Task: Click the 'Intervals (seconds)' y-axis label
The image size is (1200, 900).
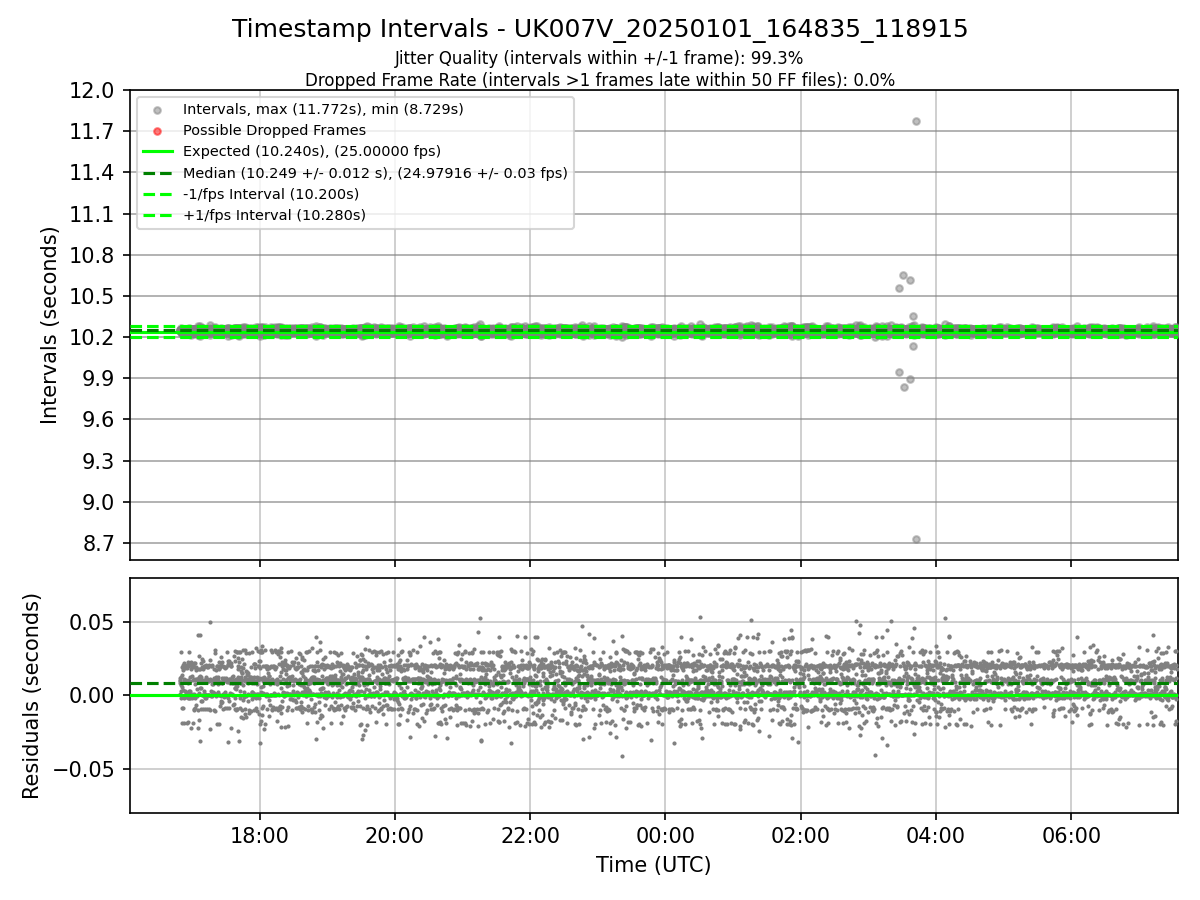Action: 50,325
